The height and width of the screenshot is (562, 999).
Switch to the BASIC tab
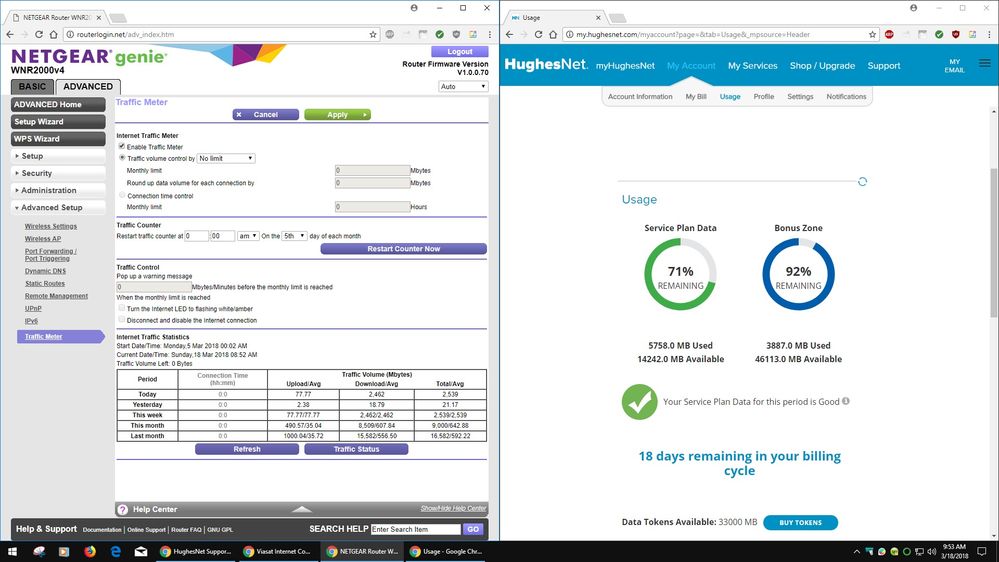pyautogui.click(x=33, y=87)
